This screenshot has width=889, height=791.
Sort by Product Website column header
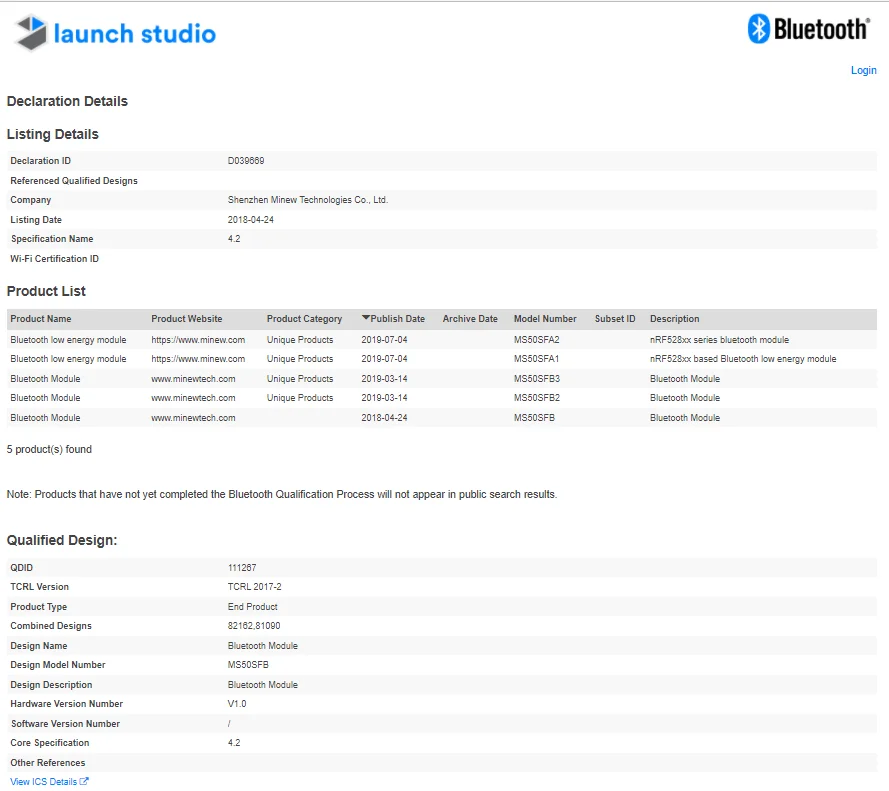click(x=187, y=319)
